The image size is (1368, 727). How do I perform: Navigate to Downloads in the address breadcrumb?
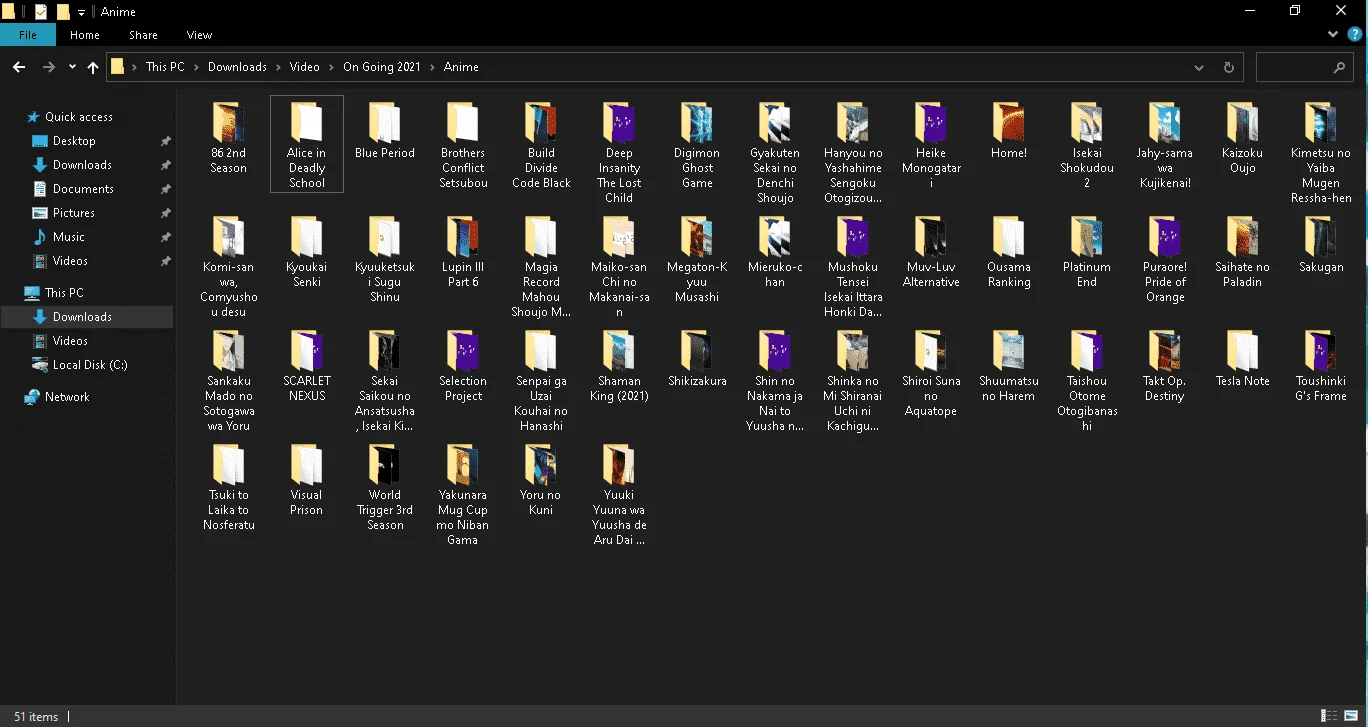[237, 67]
